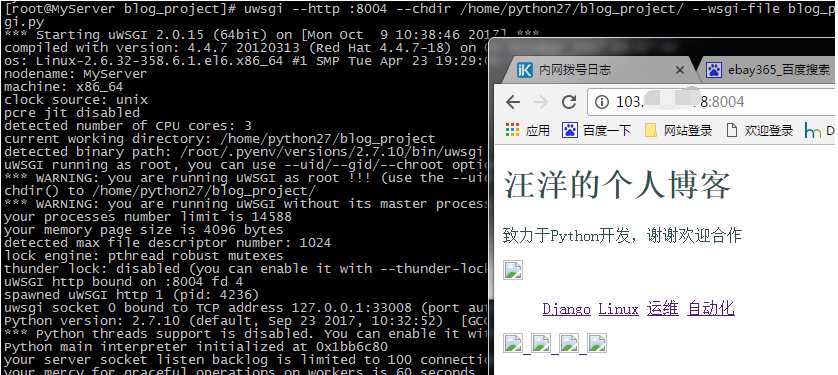The width and height of the screenshot is (838, 375).
Task: Click the folder icon of 网站登录 bookmark
Action: click(x=651, y=130)
